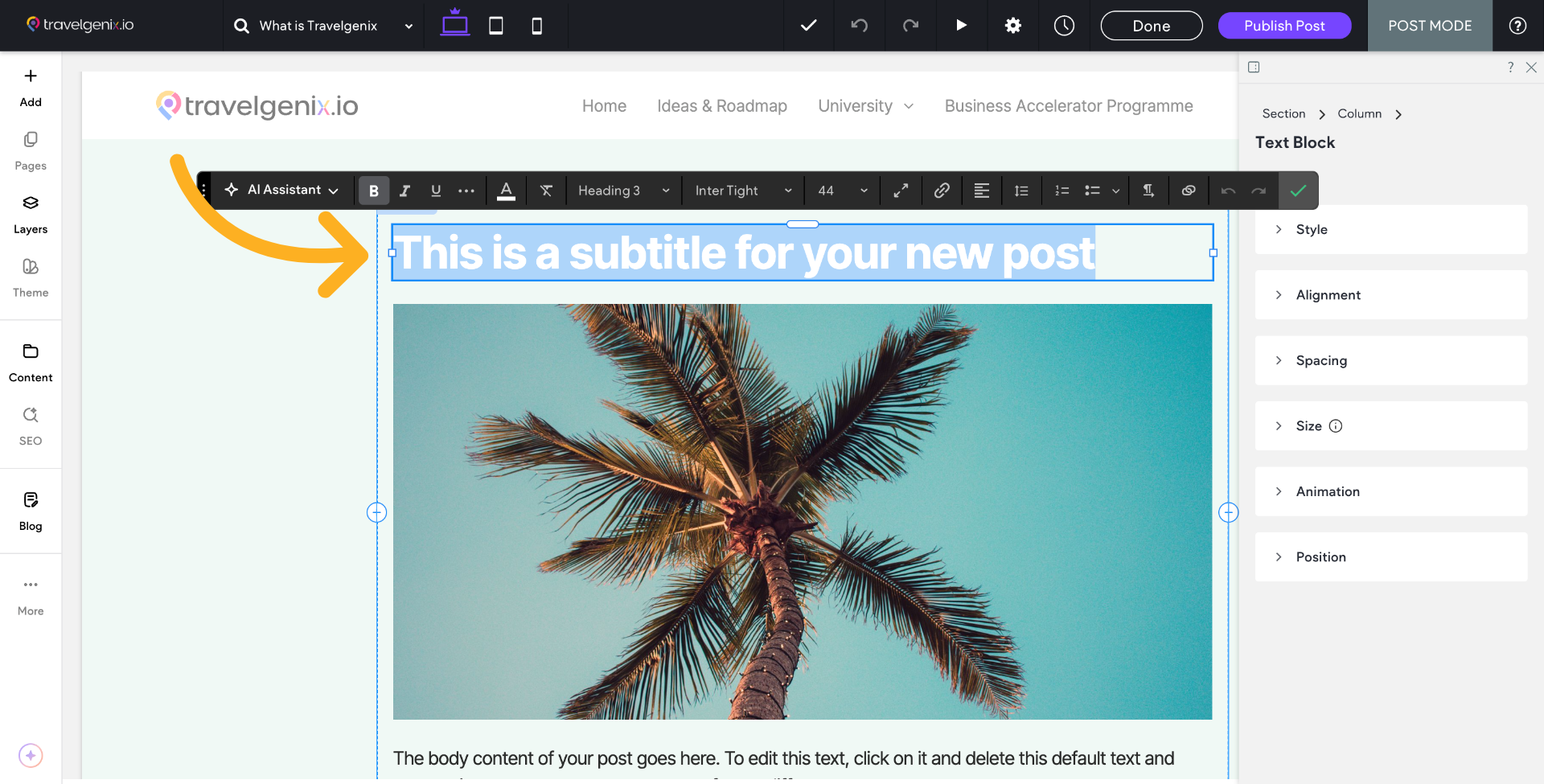Apply italic formatting to the subtitle

[x=405, y=190]
